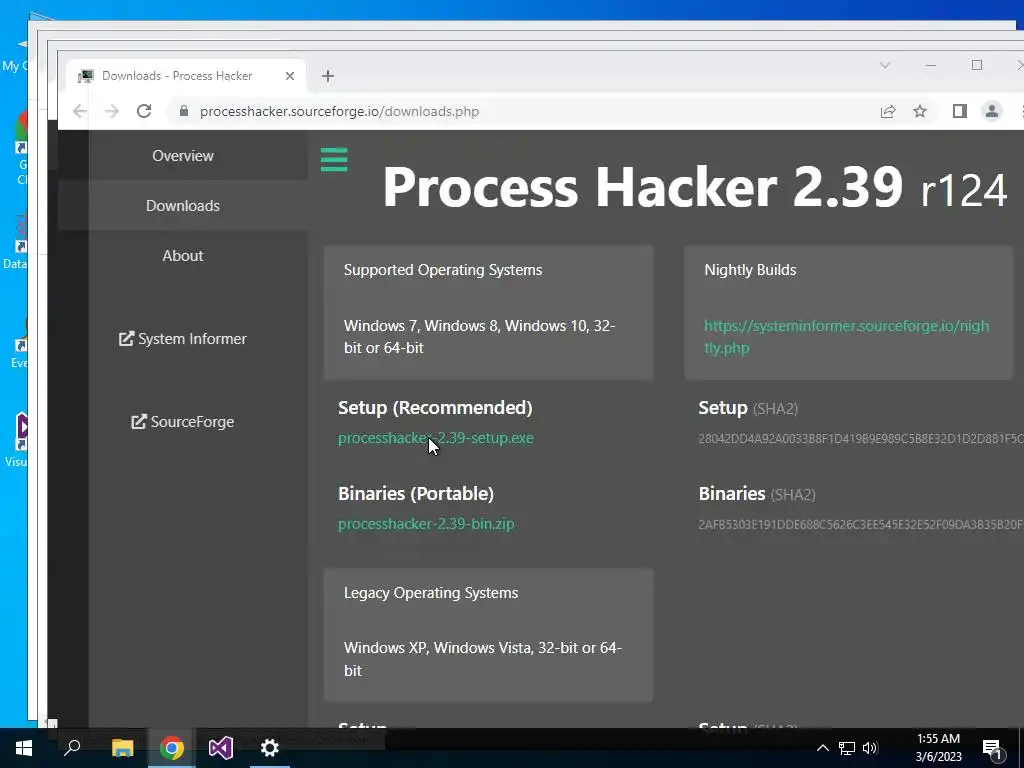Select Downloads in the sidebar
Viewport: 1024px width, 768px height.
[183, 206]
